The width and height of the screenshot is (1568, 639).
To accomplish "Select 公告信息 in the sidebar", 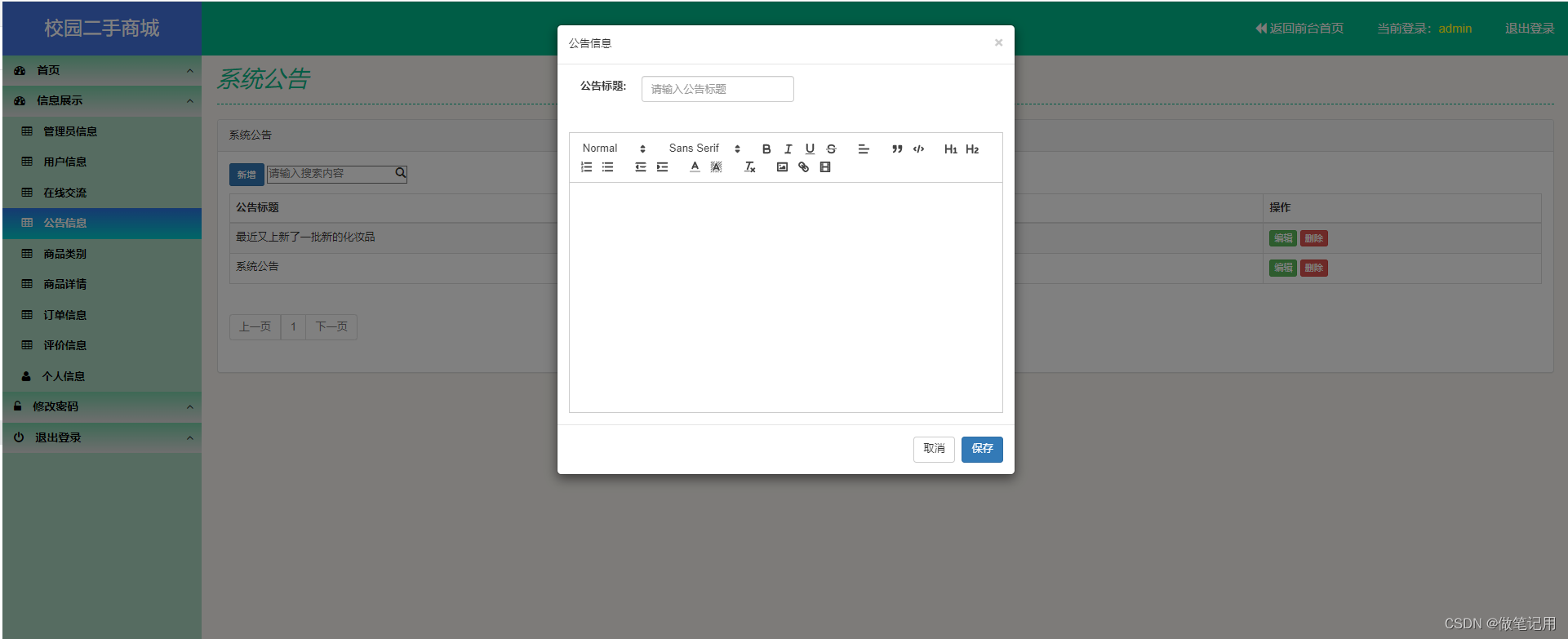I will point(102,223).
